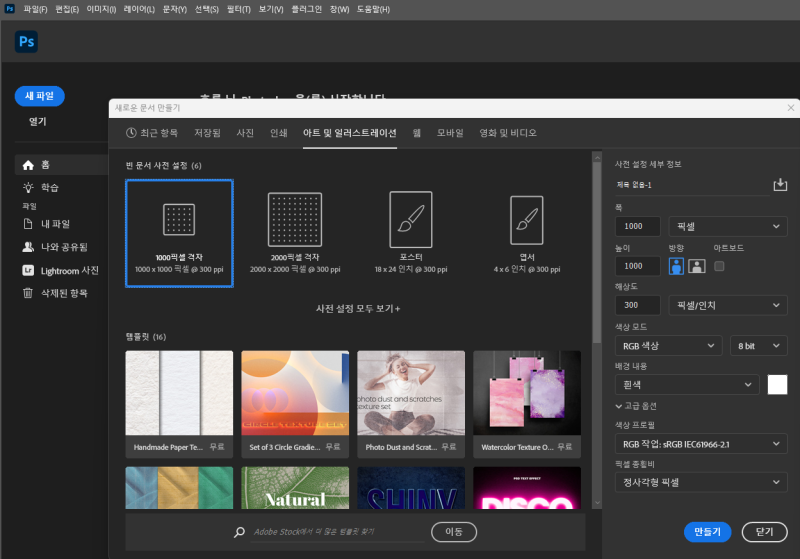This screenshot has width=800, height=559.
Task: Click the white background color swatch
Action: [x=777, y=384]
